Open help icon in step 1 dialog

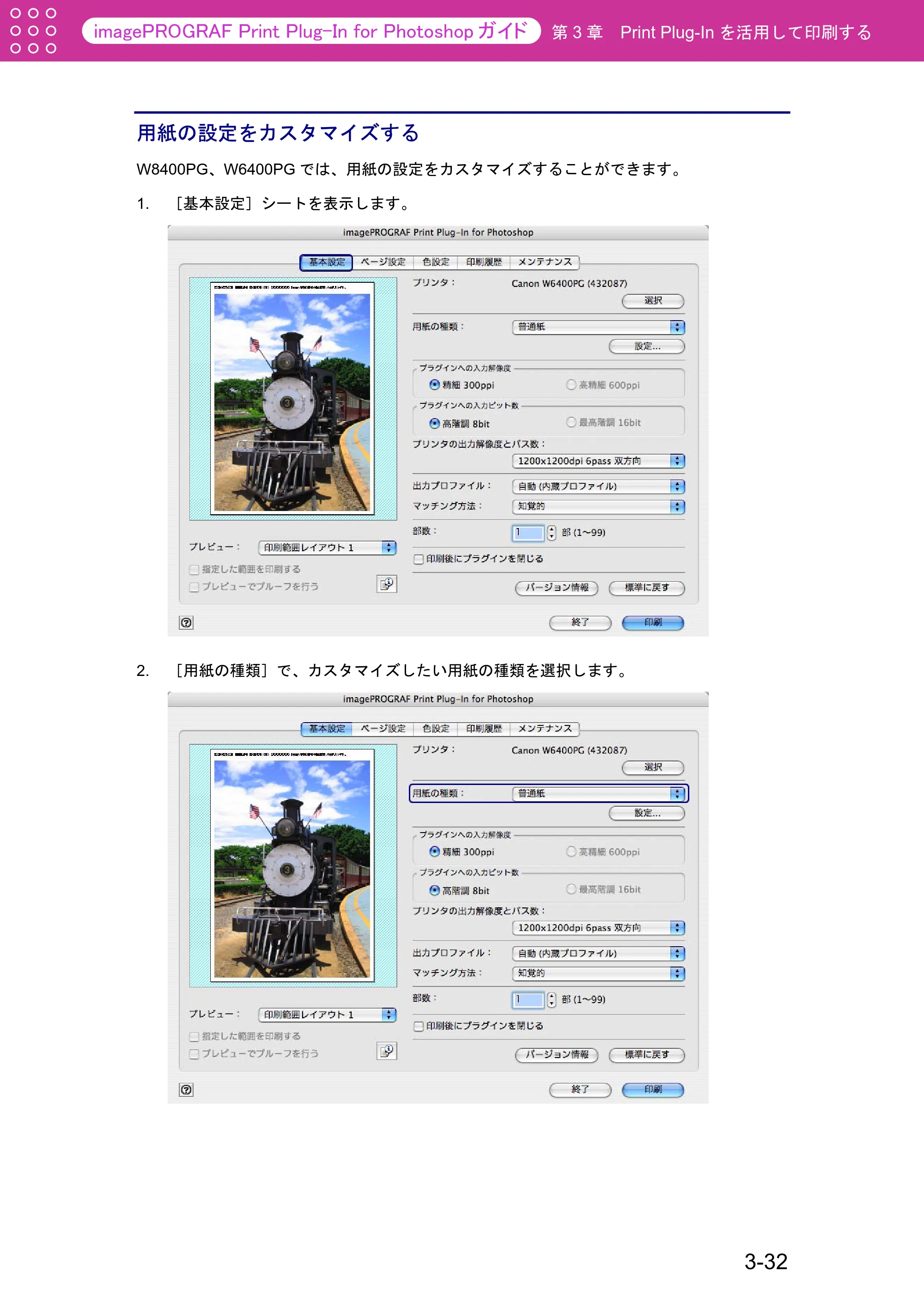(x=186, y=623)
